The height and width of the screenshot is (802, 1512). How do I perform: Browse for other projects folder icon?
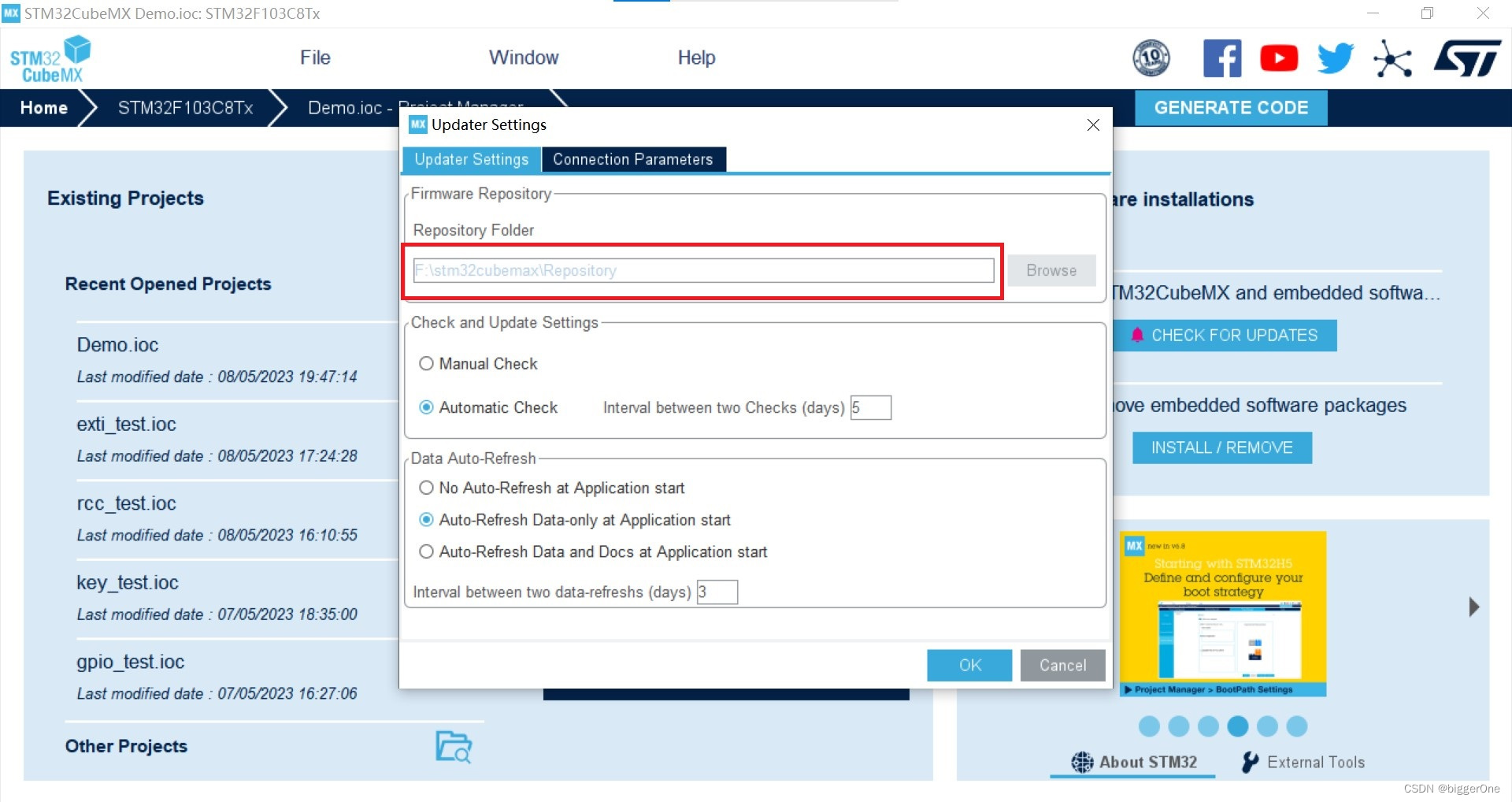[x=454, y=746]
